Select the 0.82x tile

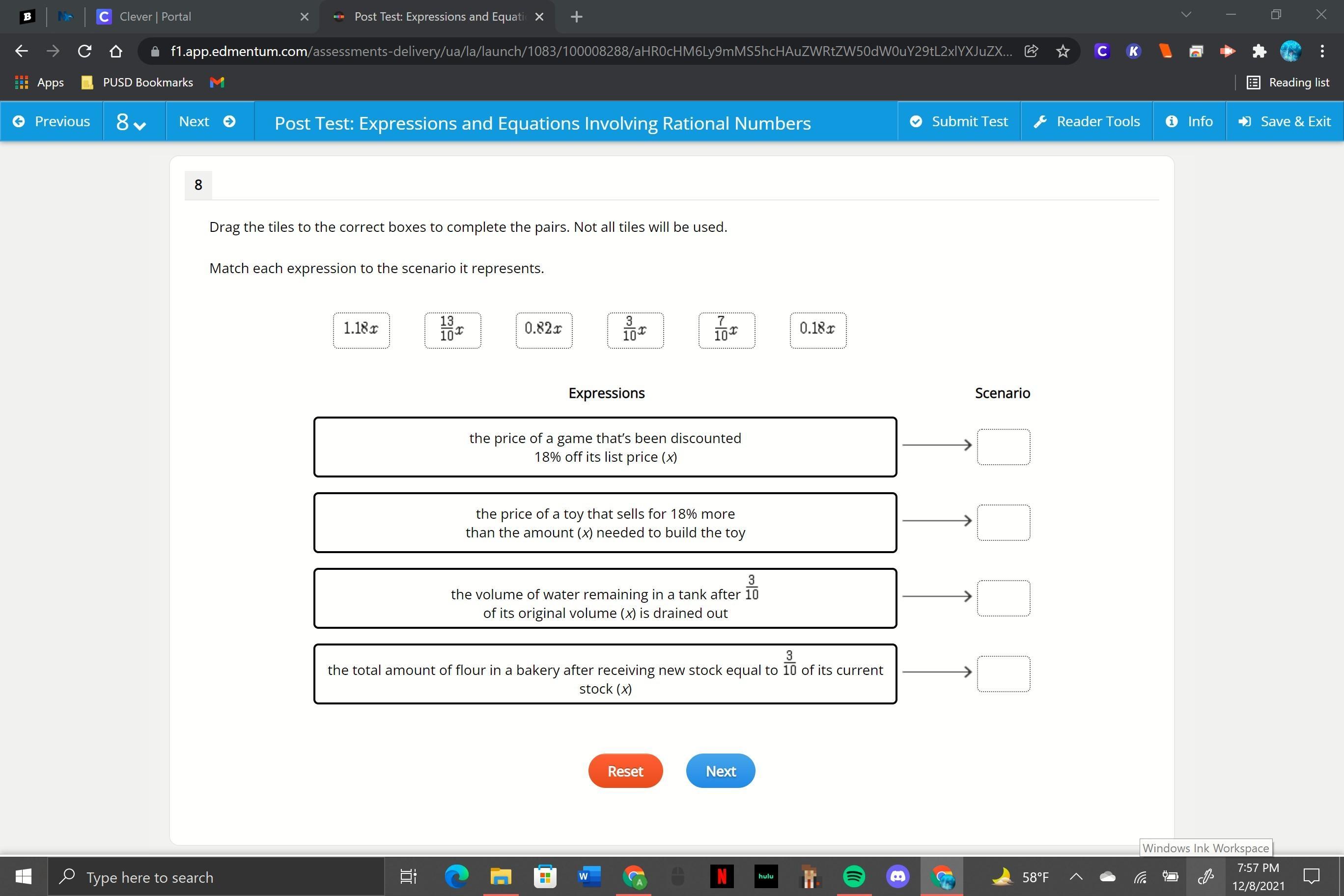pos(543,330)
